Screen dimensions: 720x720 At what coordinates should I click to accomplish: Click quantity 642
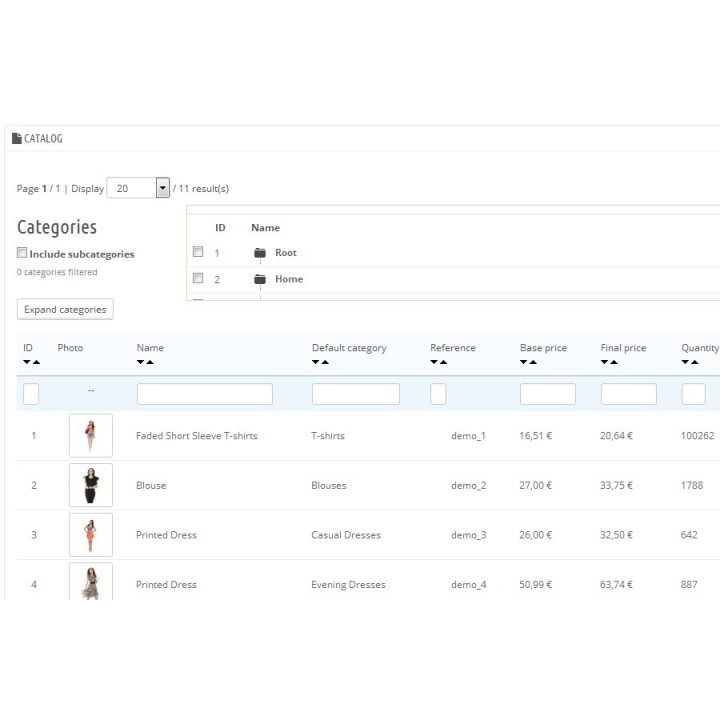tap(689, 535)
